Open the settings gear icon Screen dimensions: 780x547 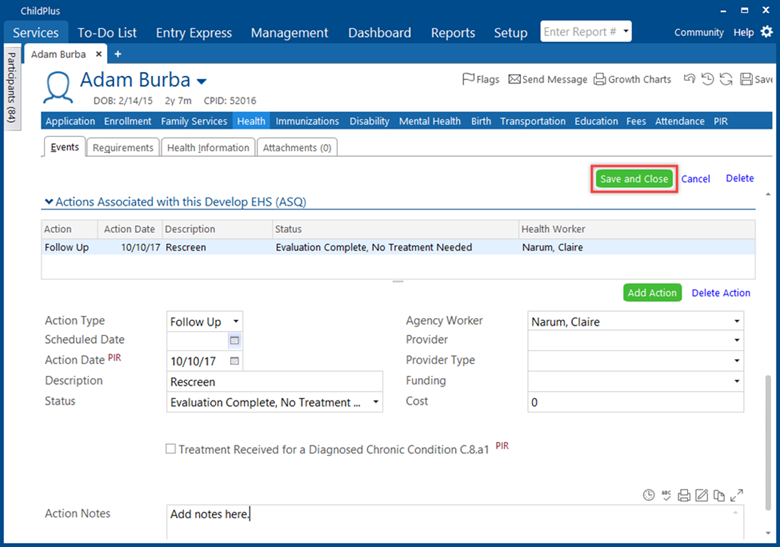pyautogui.click(x=767, y=32)
